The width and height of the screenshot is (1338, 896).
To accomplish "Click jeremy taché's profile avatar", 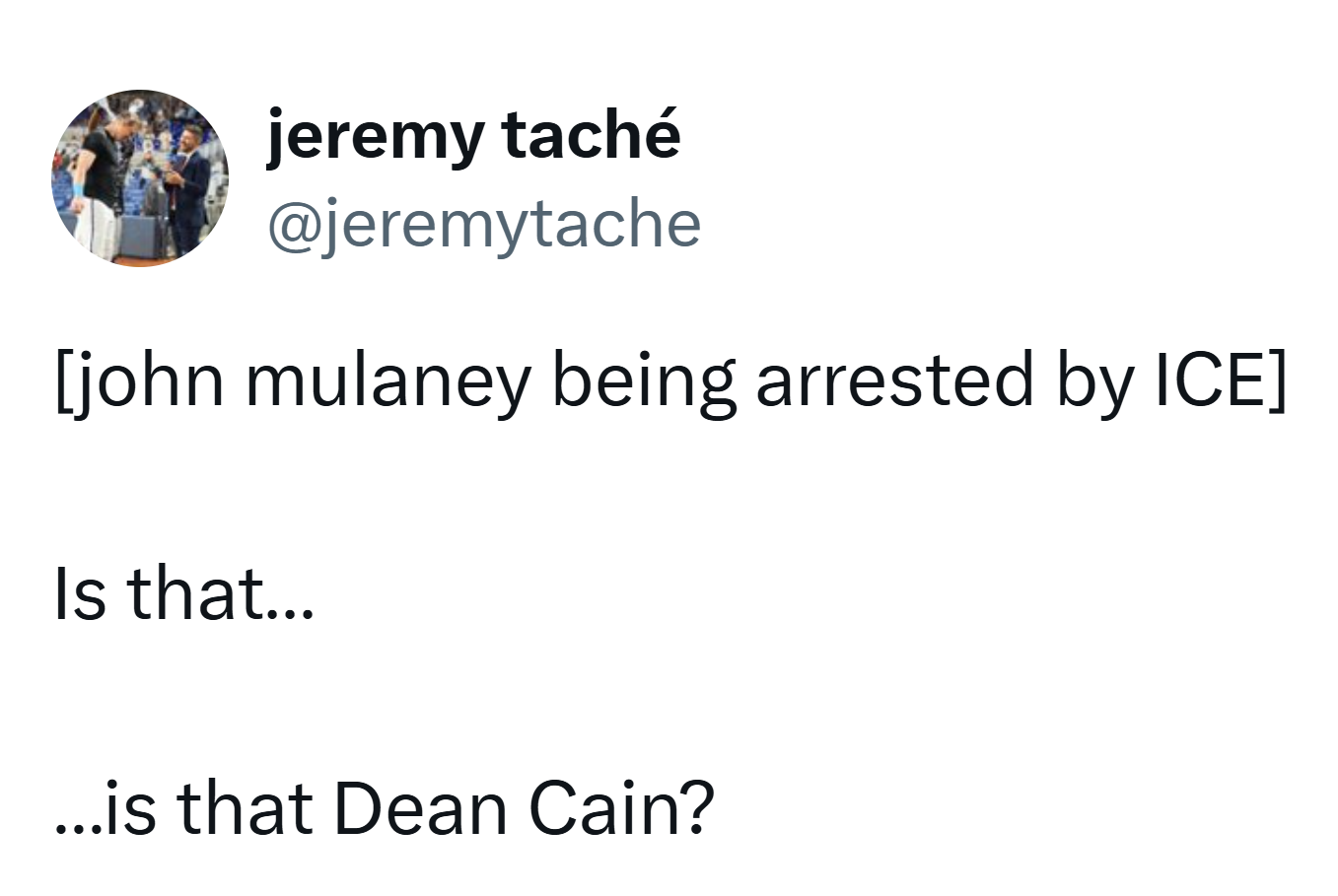I will pos(140,177).
